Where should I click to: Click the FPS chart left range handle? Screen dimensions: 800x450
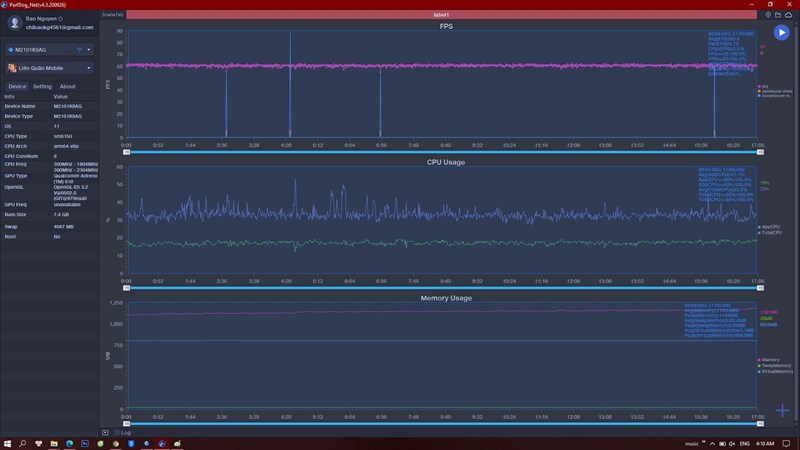[127, 152]
